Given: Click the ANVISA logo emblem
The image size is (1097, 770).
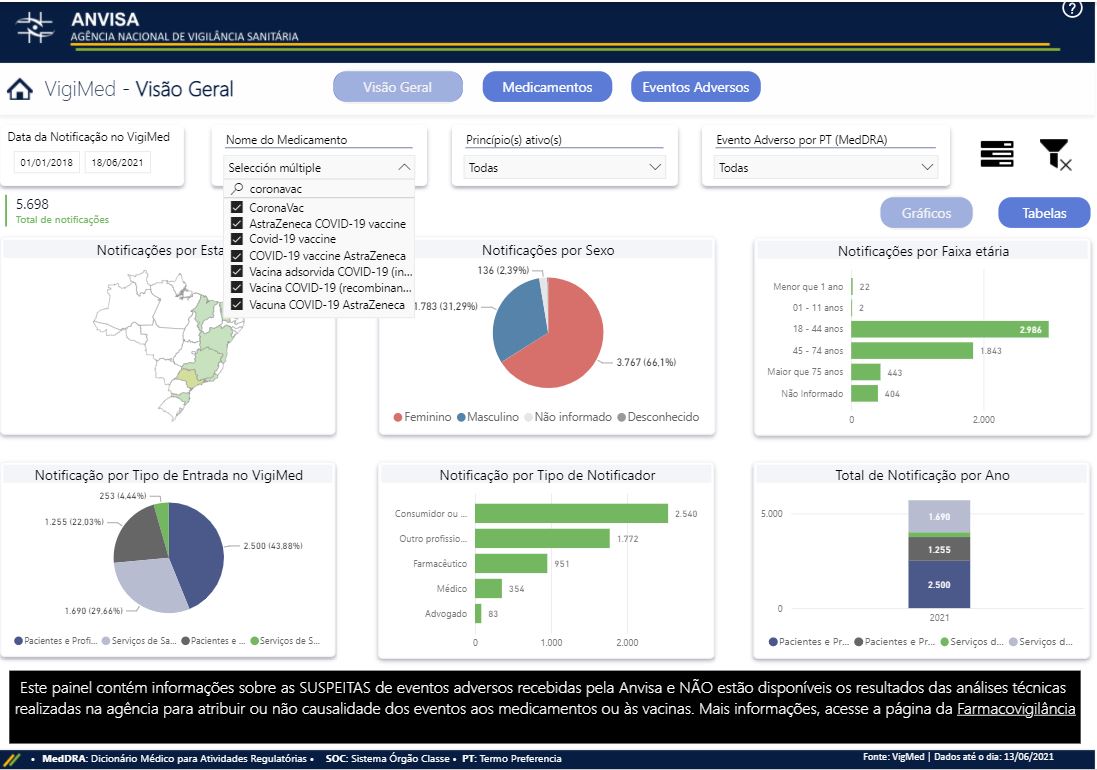Looking at the screenshot, I should (x=34, y=28).
